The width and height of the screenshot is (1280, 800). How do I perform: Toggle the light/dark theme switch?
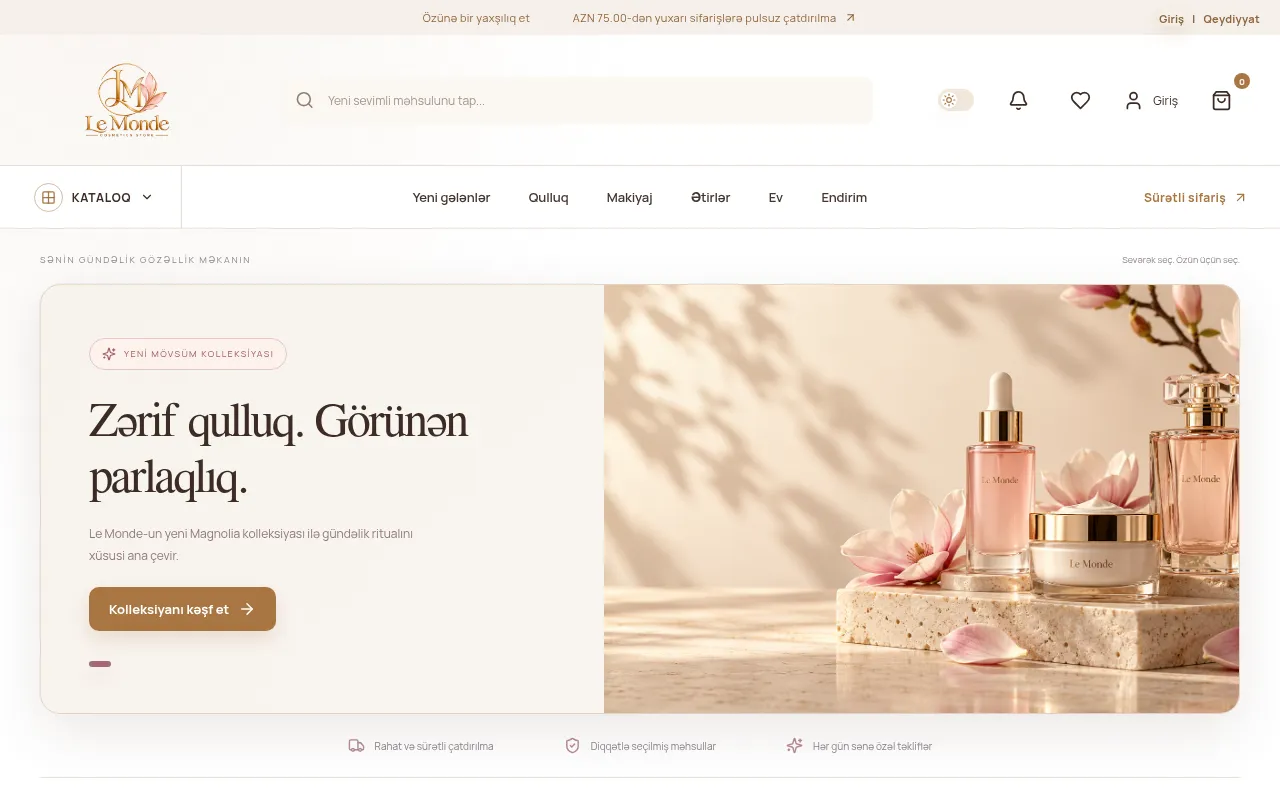tap(955, 100)
